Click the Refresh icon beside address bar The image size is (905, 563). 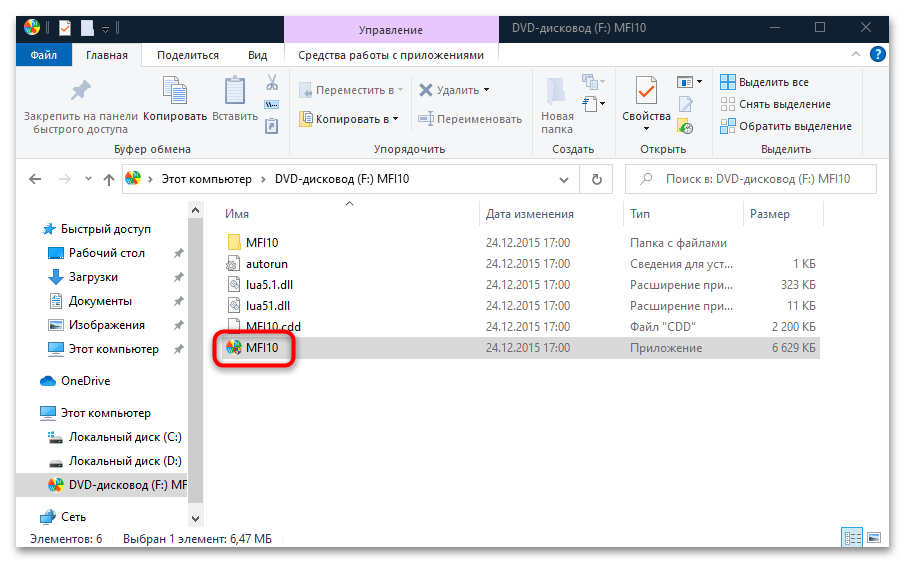coord(597,179)
